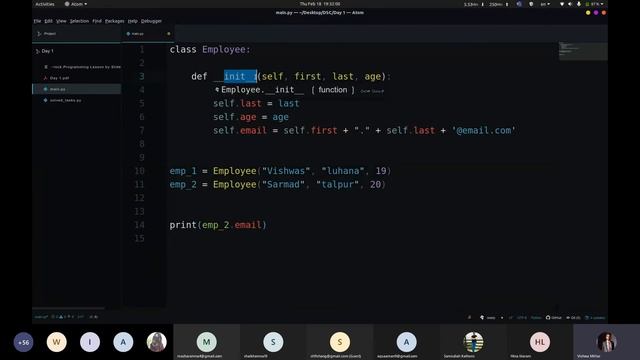Image resolution: width=640 pixels, height=360 pixels.
Task: Click the date and time clock
Action: coord(320,4)
